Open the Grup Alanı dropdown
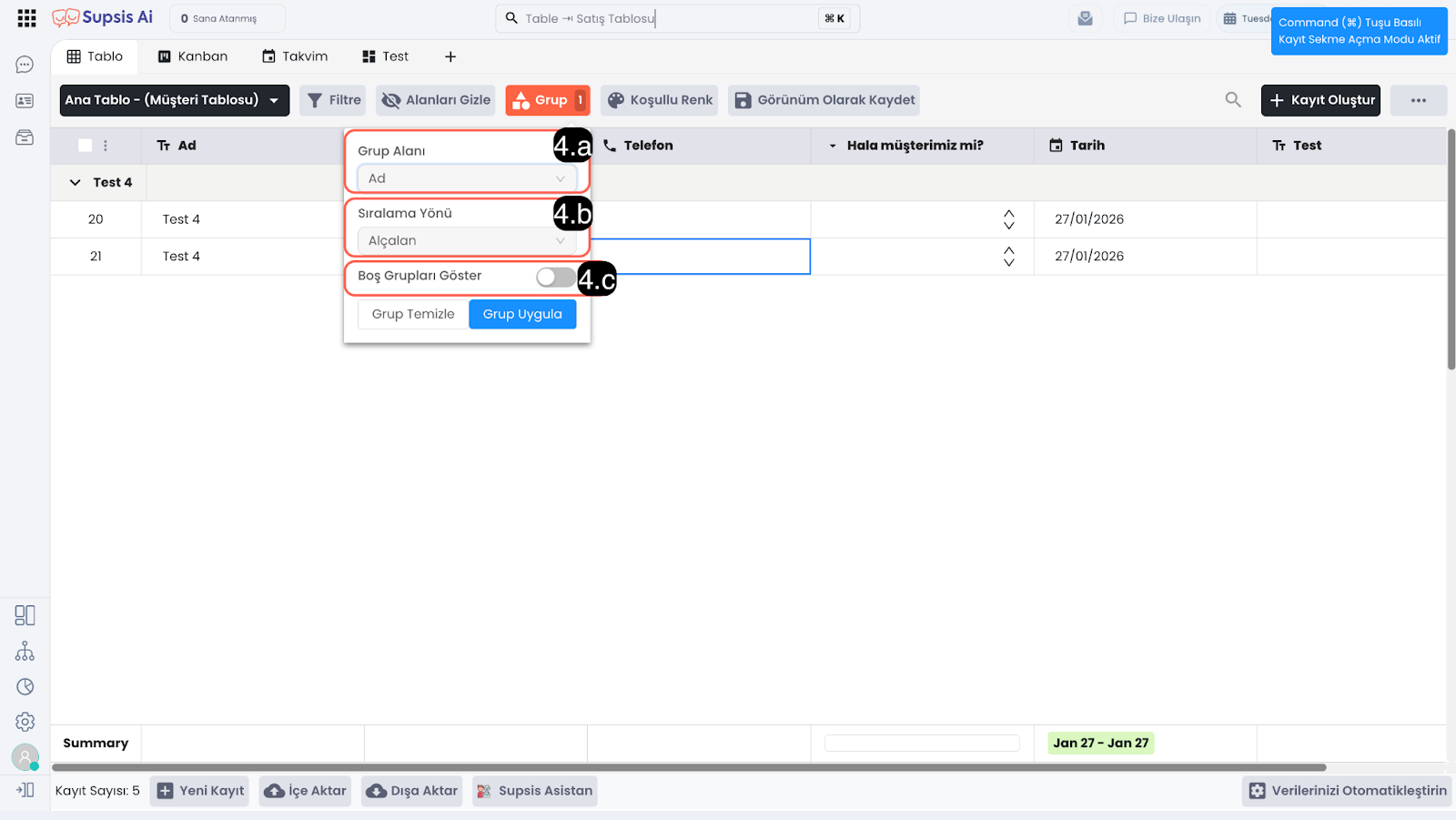1456x820 pixels. pos(466,178)
